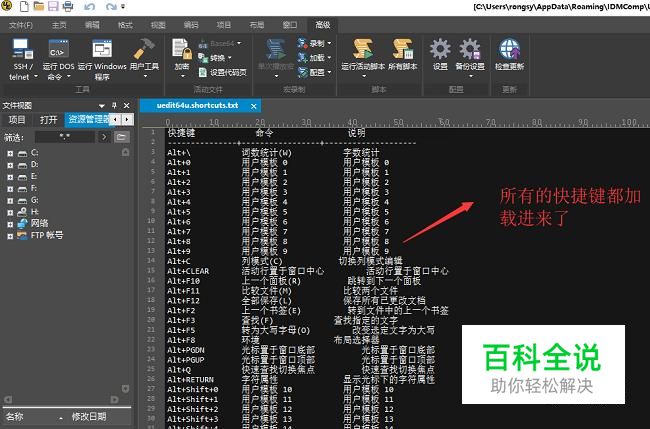This screenshot has height=429, width=650.
Task: Switch to the 编码 ribbon tab
Action: pos(191,25)
